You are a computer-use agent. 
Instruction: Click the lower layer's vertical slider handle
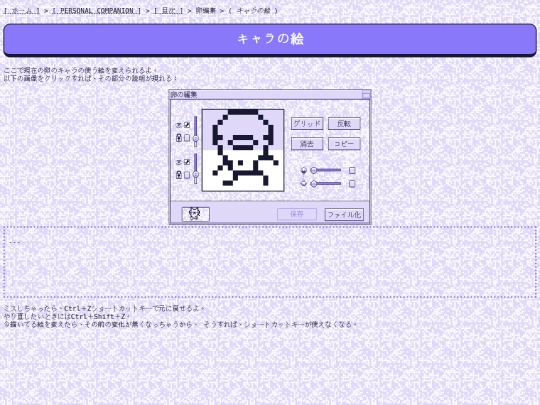(196, 175)
